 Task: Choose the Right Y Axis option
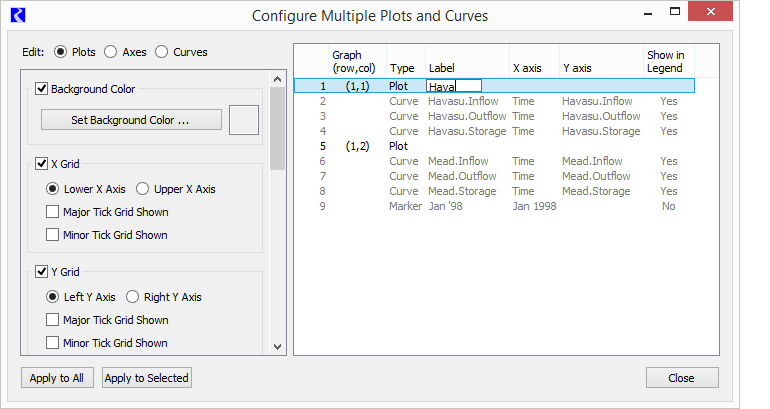click(x=132, y=297)
